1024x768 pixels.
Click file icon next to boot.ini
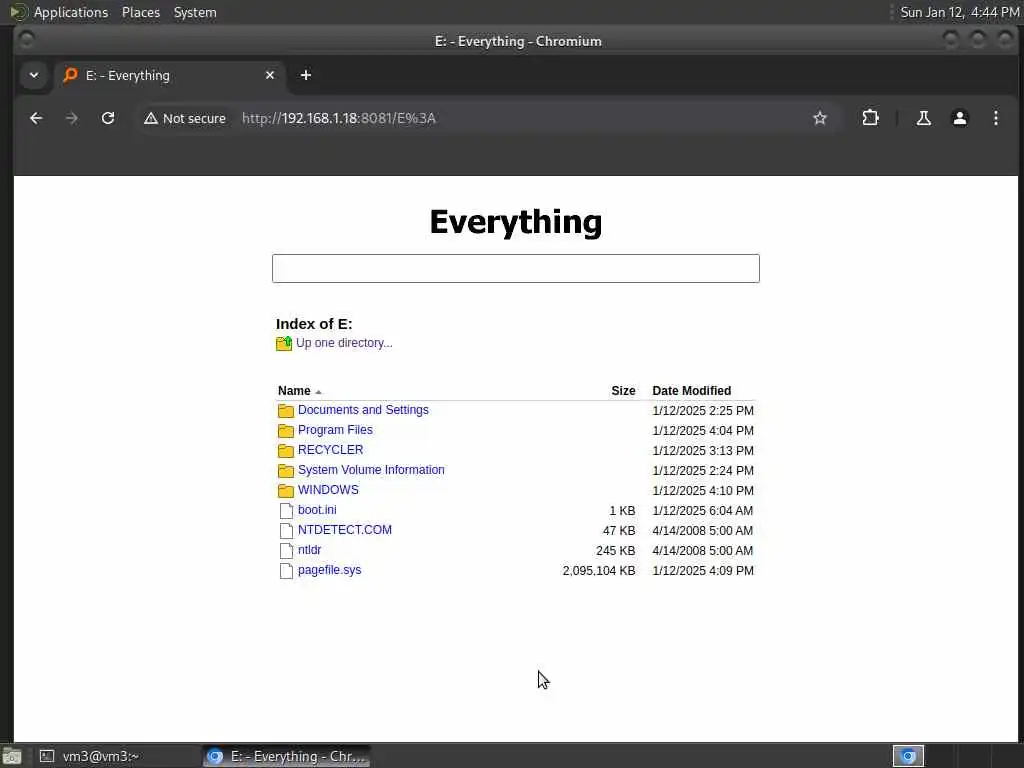pyautogui.click(x=286, y=511)
